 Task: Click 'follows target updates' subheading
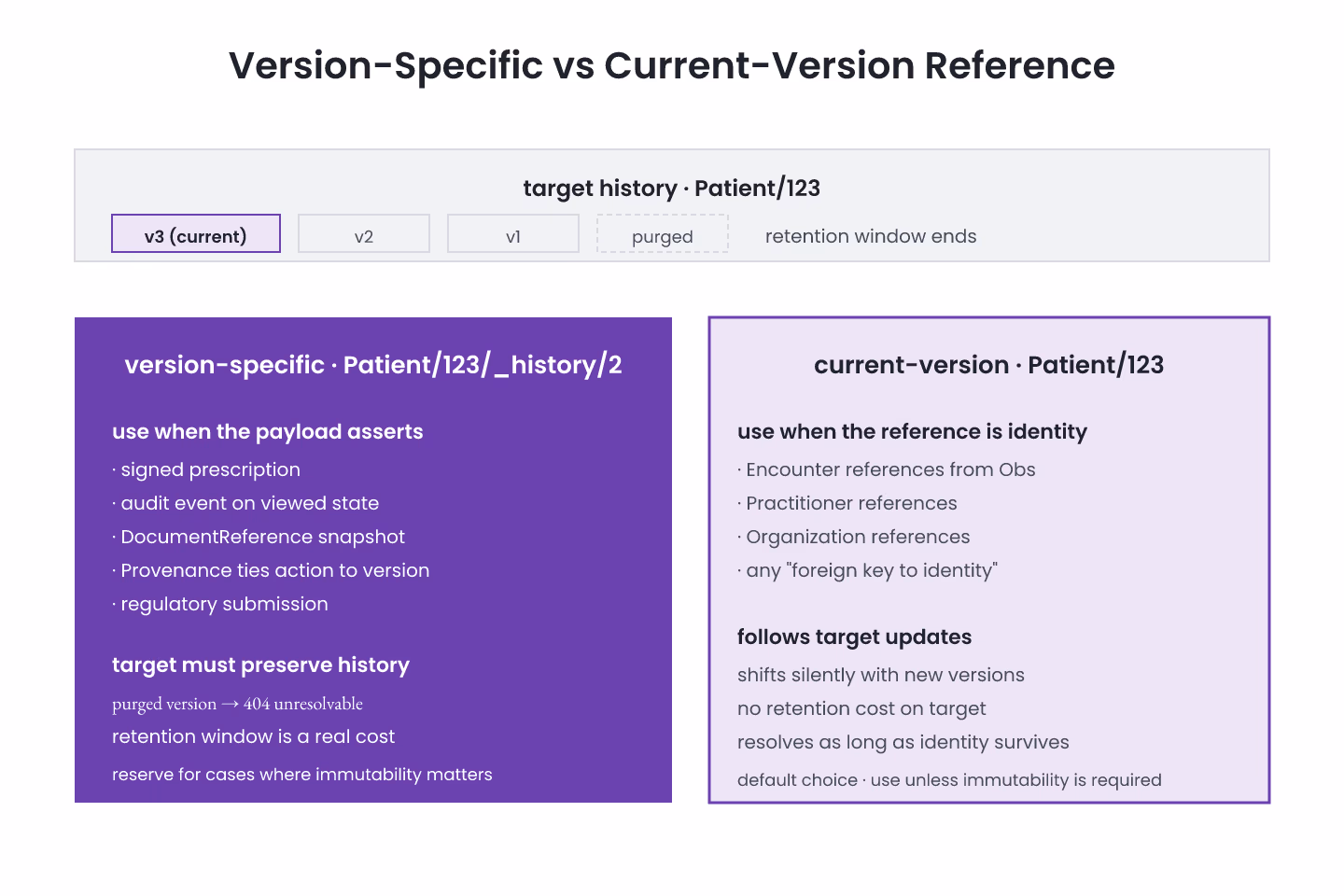pos(854,637)
